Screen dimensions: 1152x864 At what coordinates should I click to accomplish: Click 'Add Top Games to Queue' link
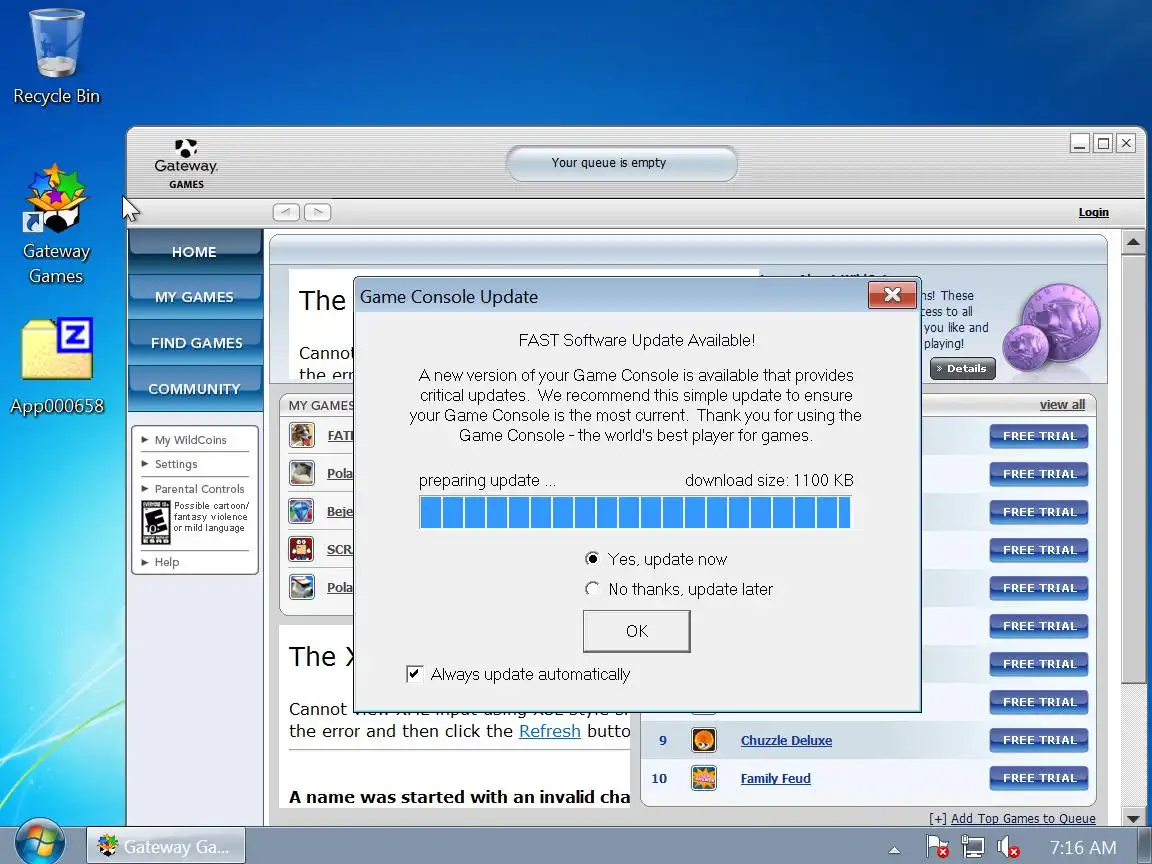[1023, 818]
